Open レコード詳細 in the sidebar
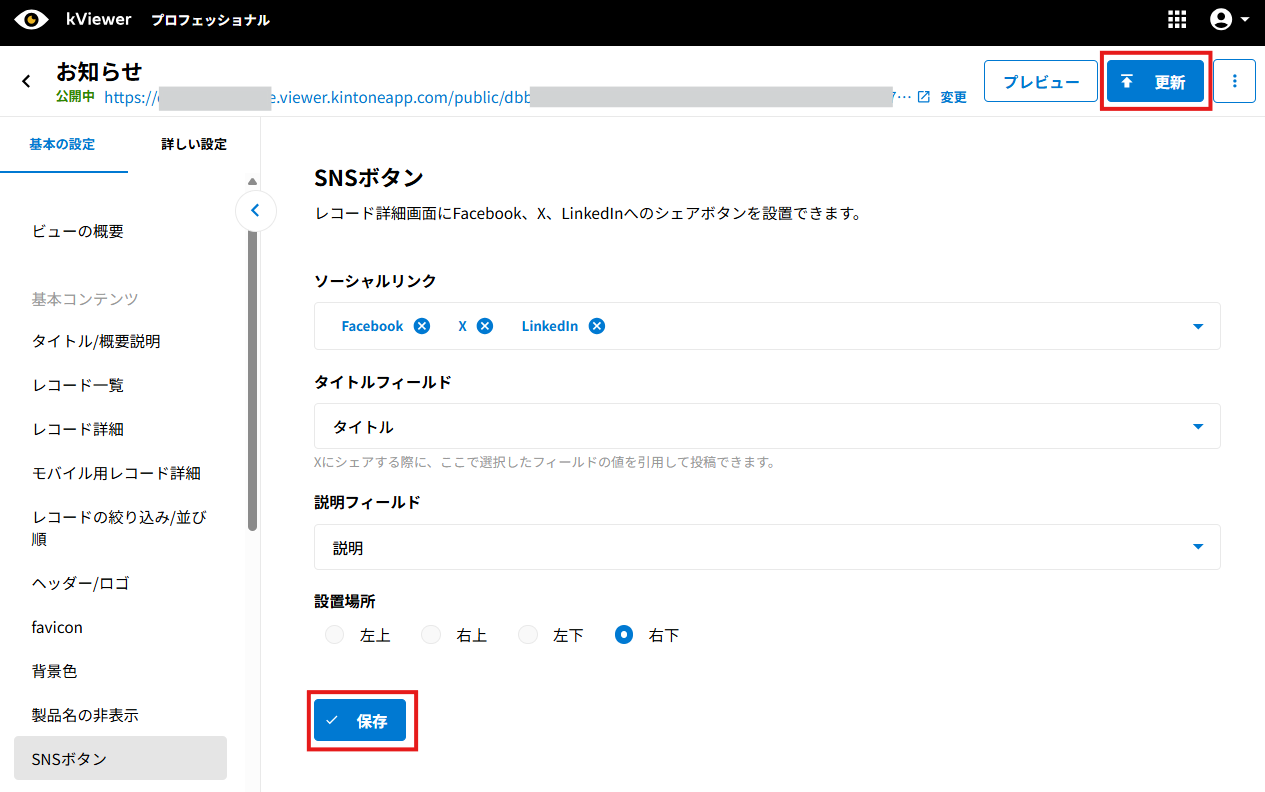 click(x=78, y=429)
